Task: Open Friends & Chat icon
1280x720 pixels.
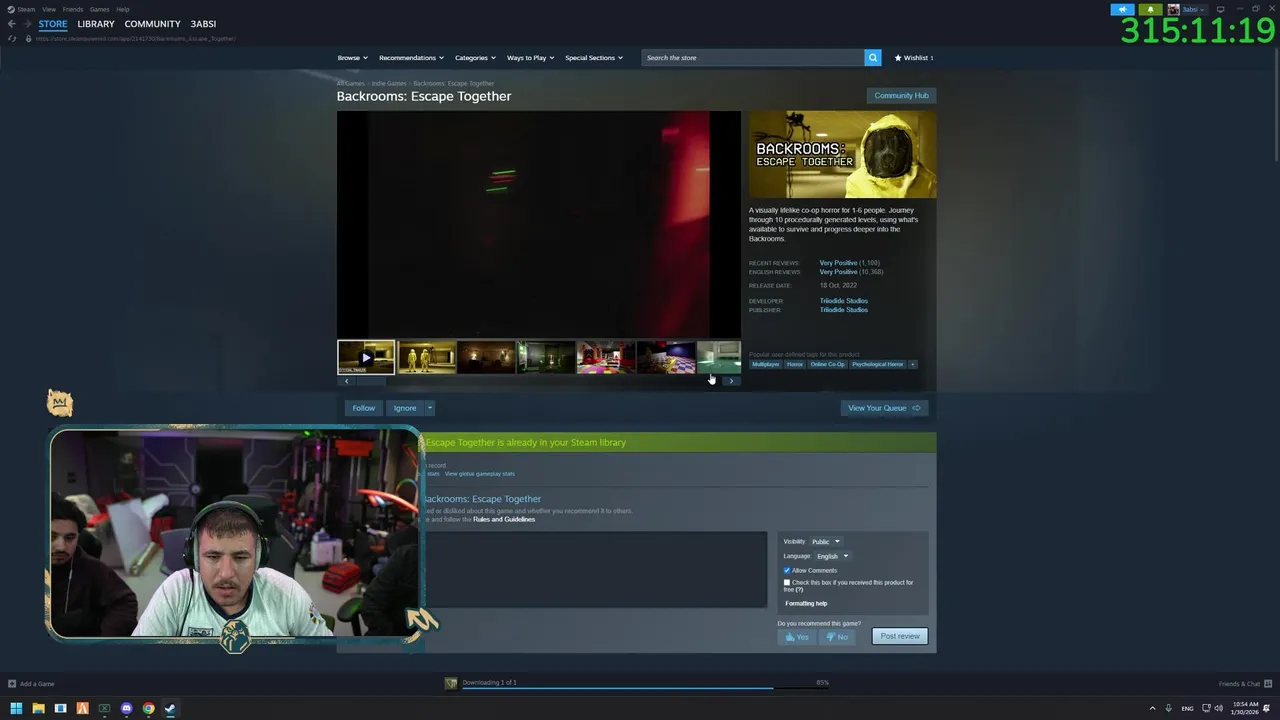Action: (1267, 684)
